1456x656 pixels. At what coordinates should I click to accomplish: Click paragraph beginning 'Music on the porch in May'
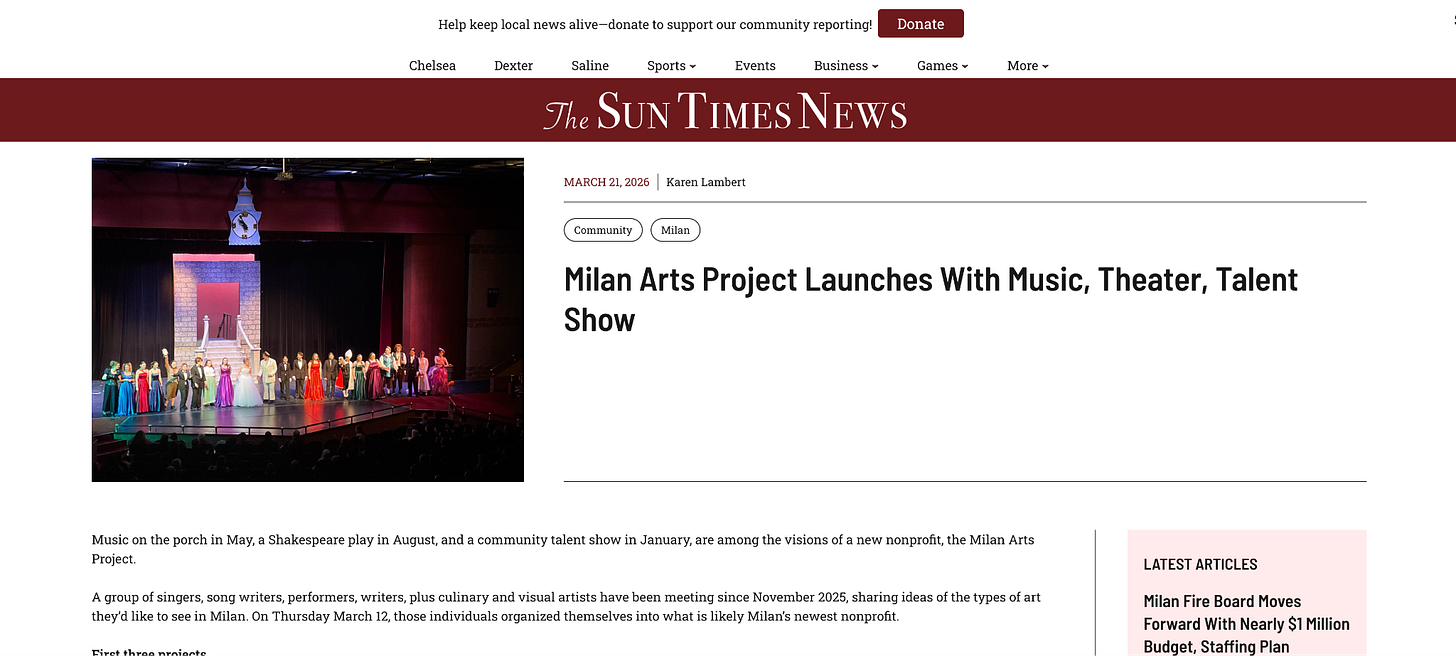point(563,549)
